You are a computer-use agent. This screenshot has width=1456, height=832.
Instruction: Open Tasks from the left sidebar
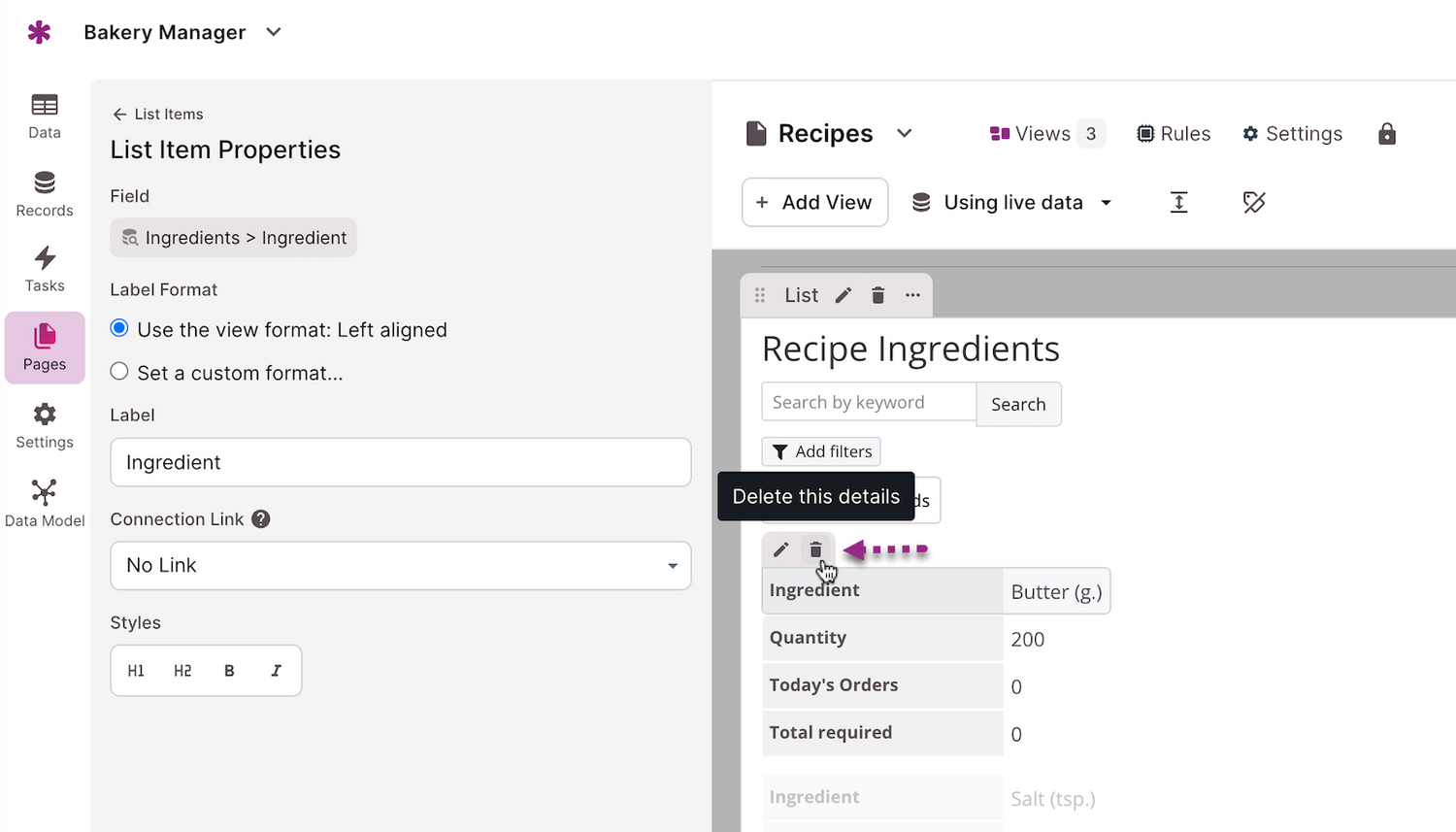[45, 269]
